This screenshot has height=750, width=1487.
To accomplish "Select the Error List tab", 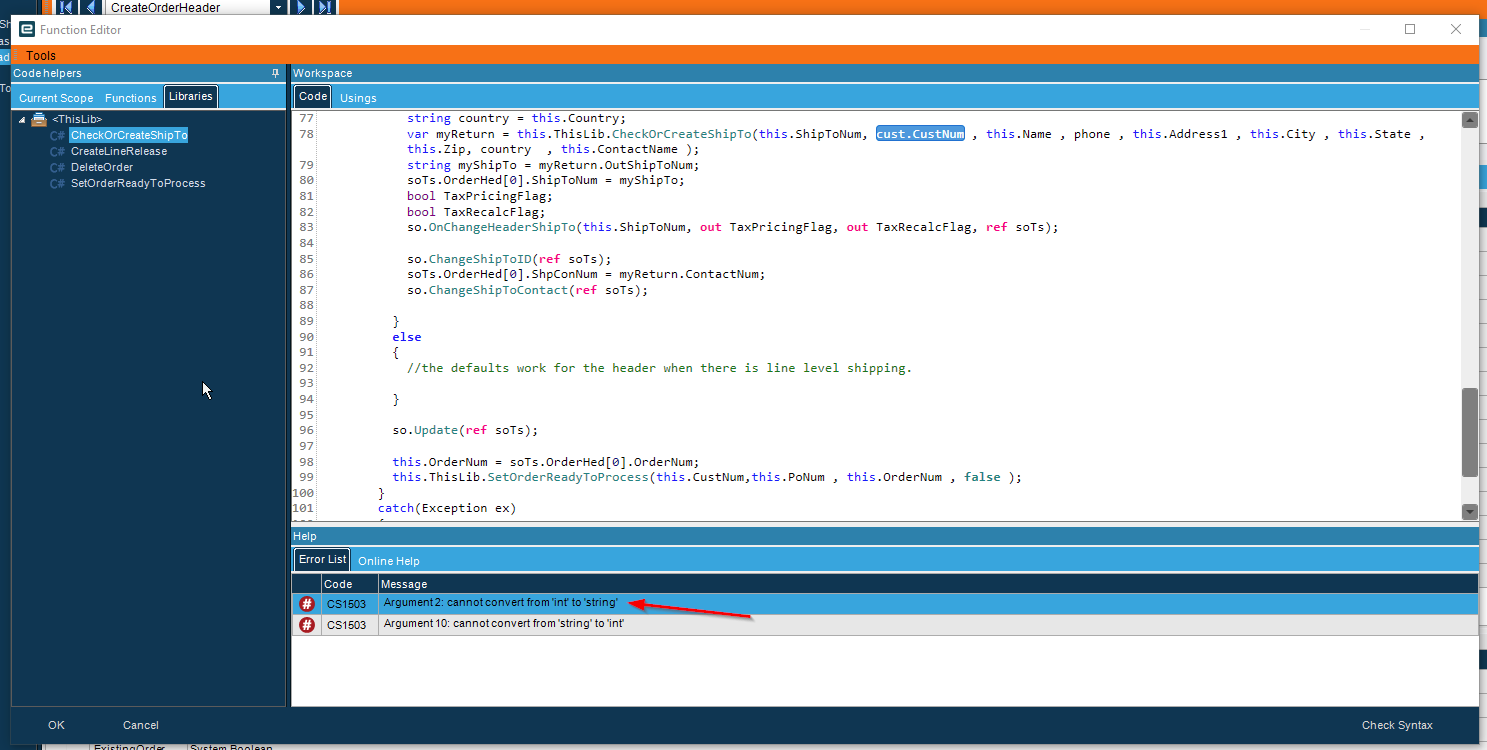I will (322, 559).
